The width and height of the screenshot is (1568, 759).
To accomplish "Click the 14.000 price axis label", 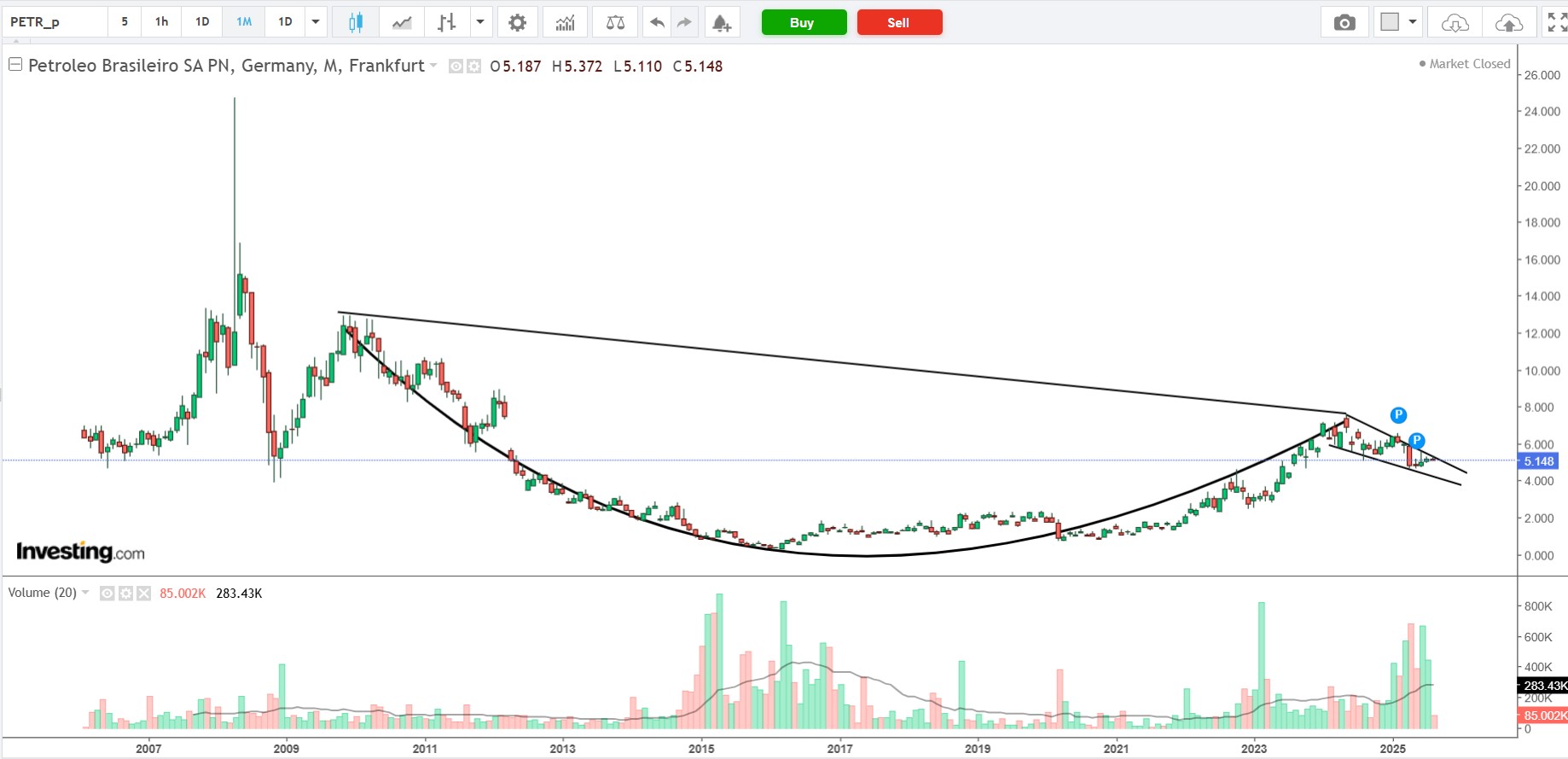I will (x=1542, y=297).
